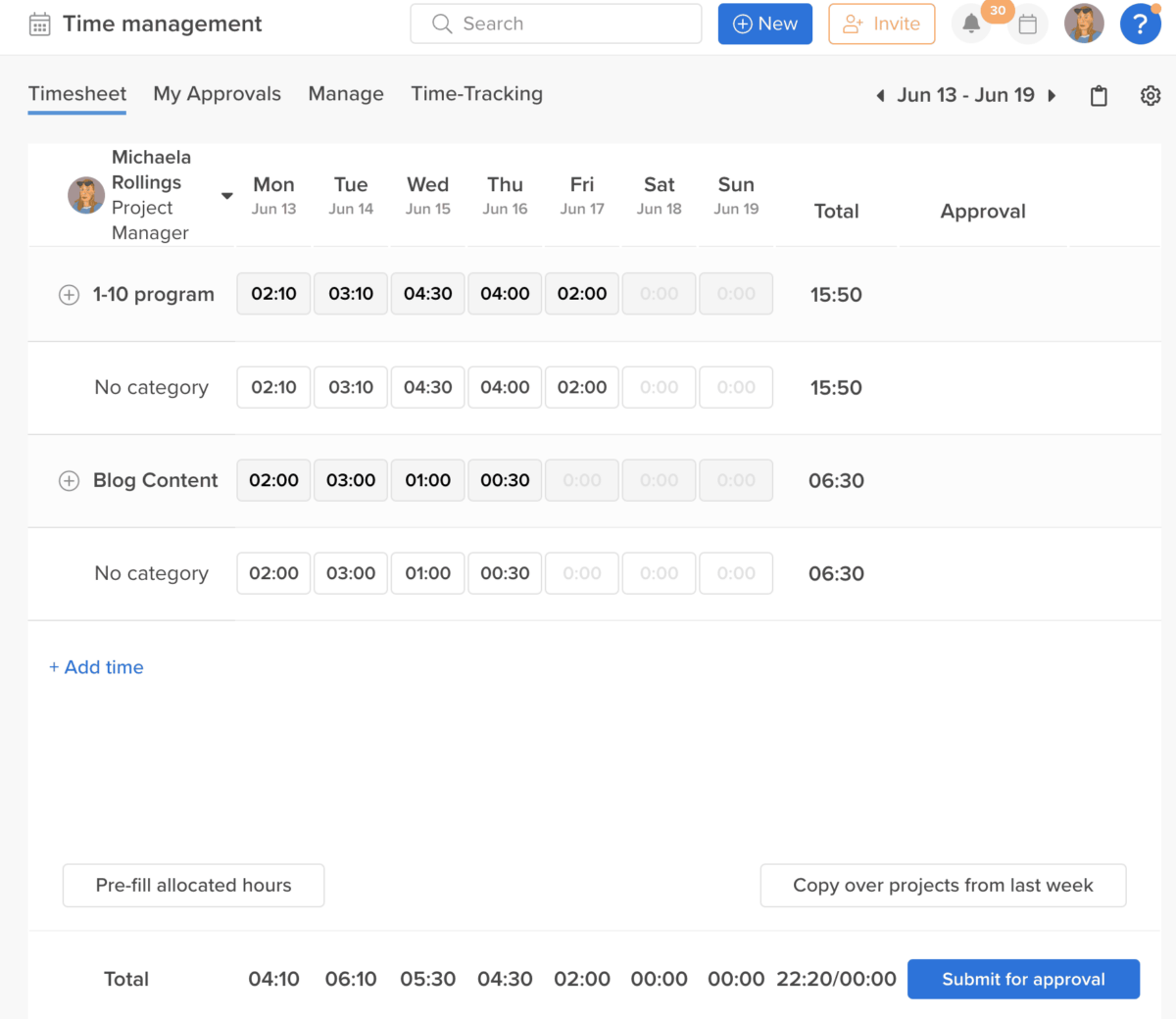
Task: Click the clipboard icon beside date range
Action: tap(1099, 96)
